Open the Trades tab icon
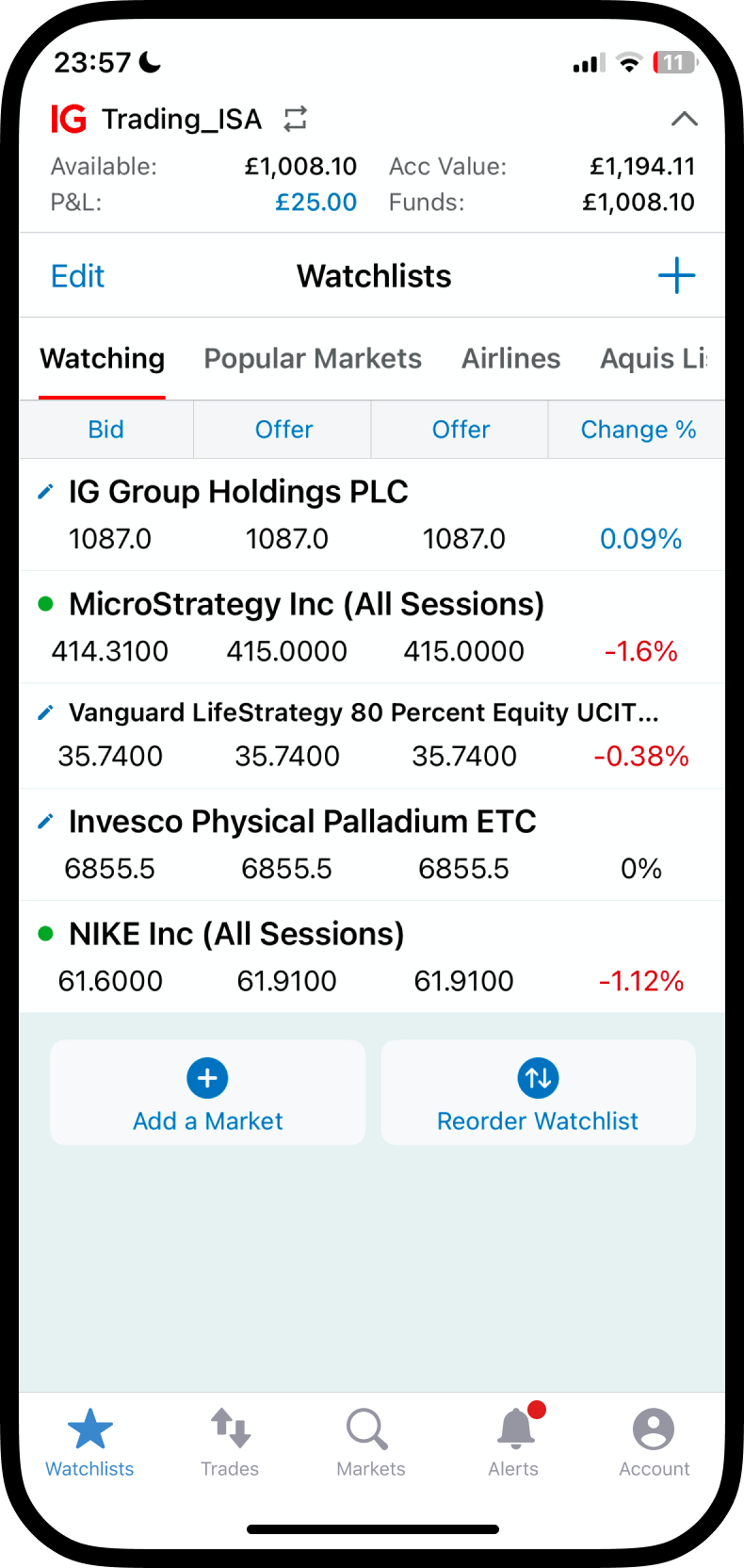The width and height of the screenshot is (744, 1568). point(230,1429)
